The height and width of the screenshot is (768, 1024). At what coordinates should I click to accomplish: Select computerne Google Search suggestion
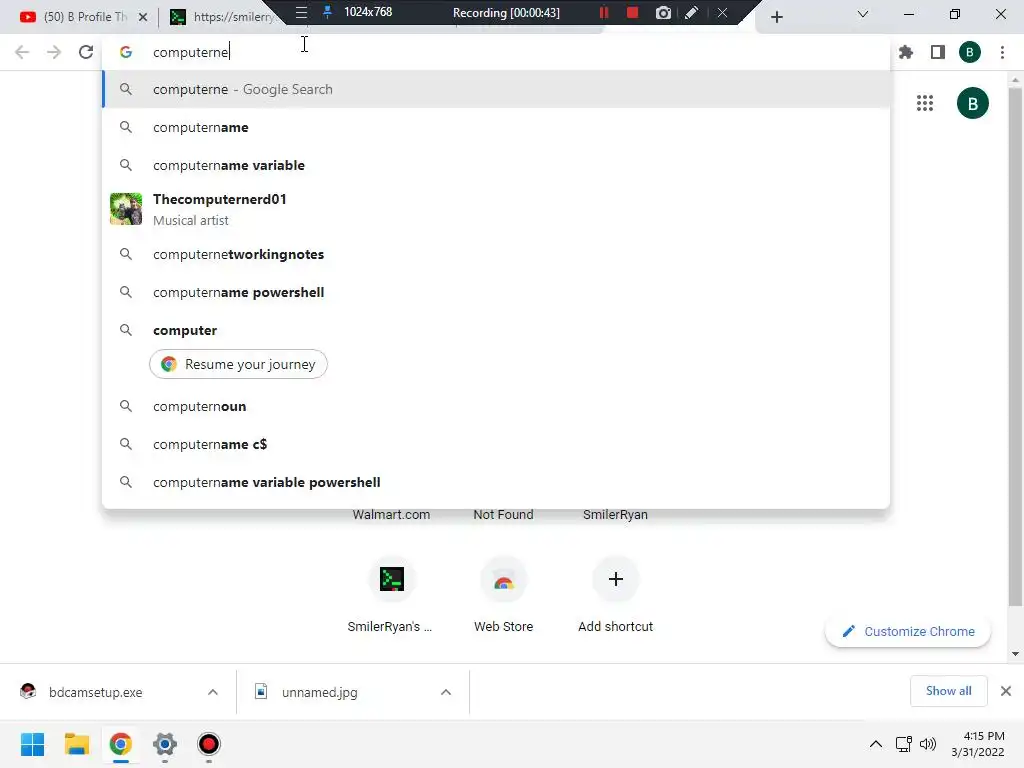pyautogui.click(x=496, y=89)
